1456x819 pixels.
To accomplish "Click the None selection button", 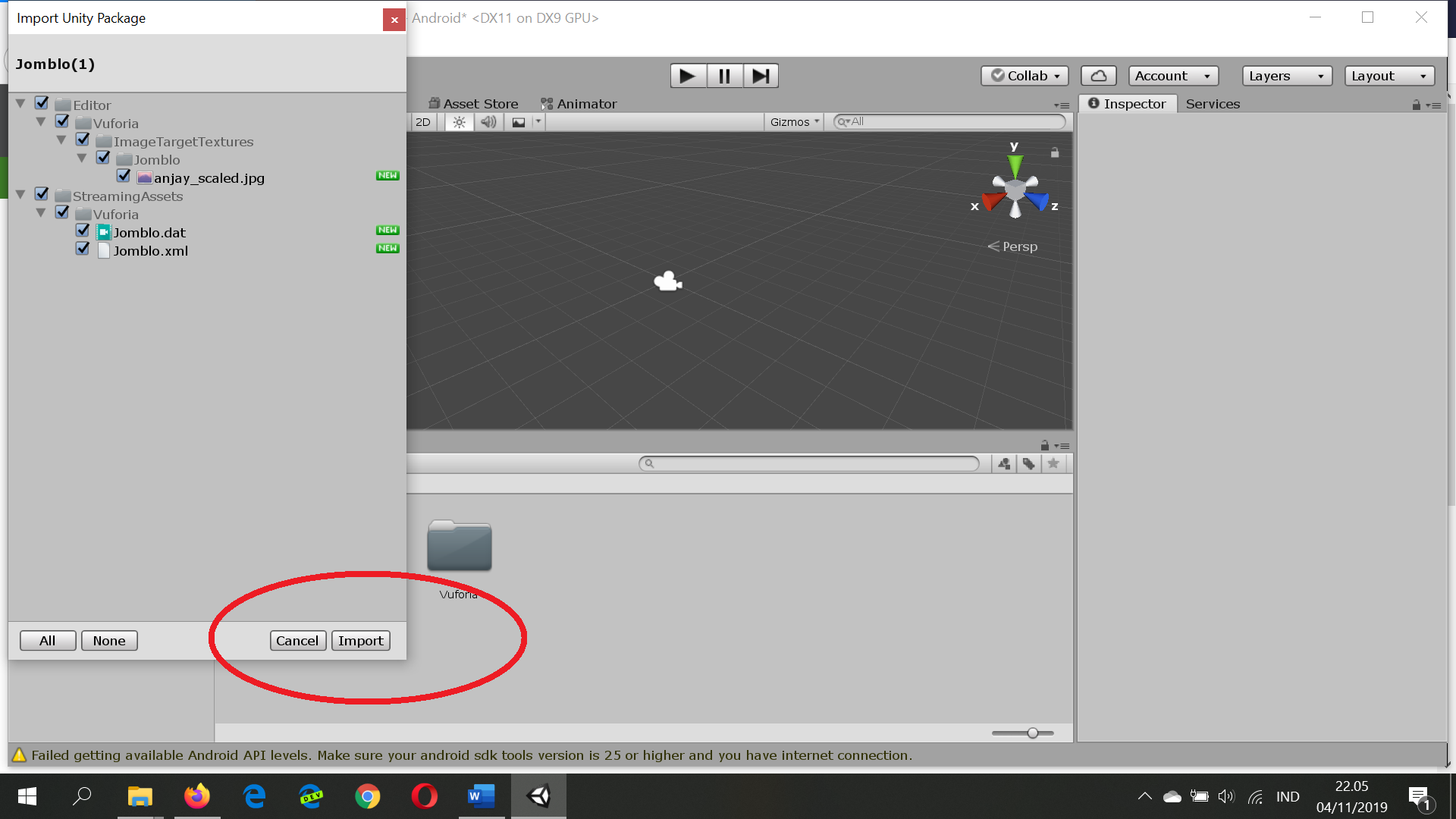I will tap(109, 641).
